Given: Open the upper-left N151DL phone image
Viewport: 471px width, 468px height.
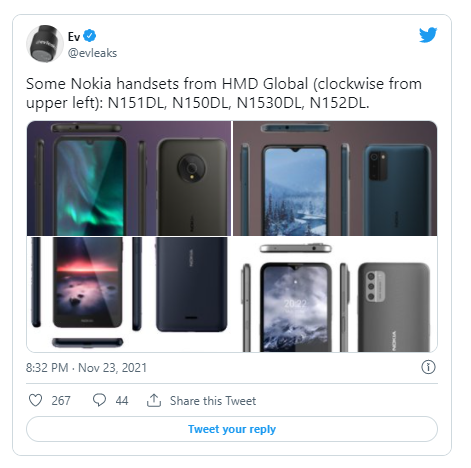Looking at the screenshot, I should (x=129, y=178).
